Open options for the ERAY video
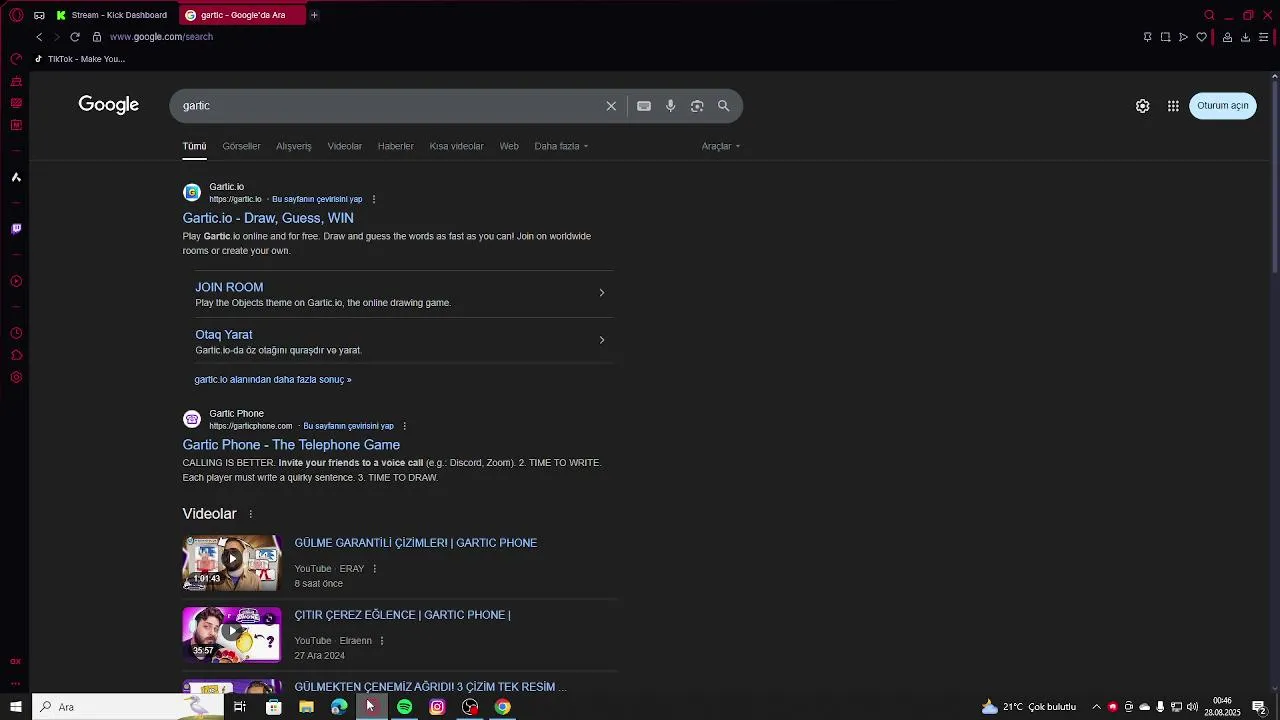This screenshot has height=720, width=1280. coord(375,569)
